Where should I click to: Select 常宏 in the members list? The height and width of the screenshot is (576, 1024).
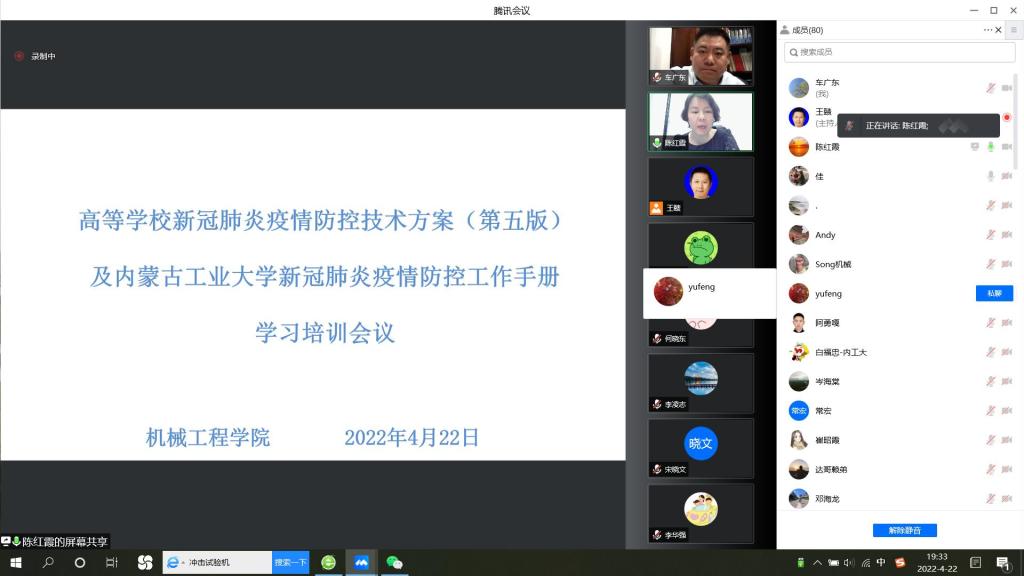[823, 411]
